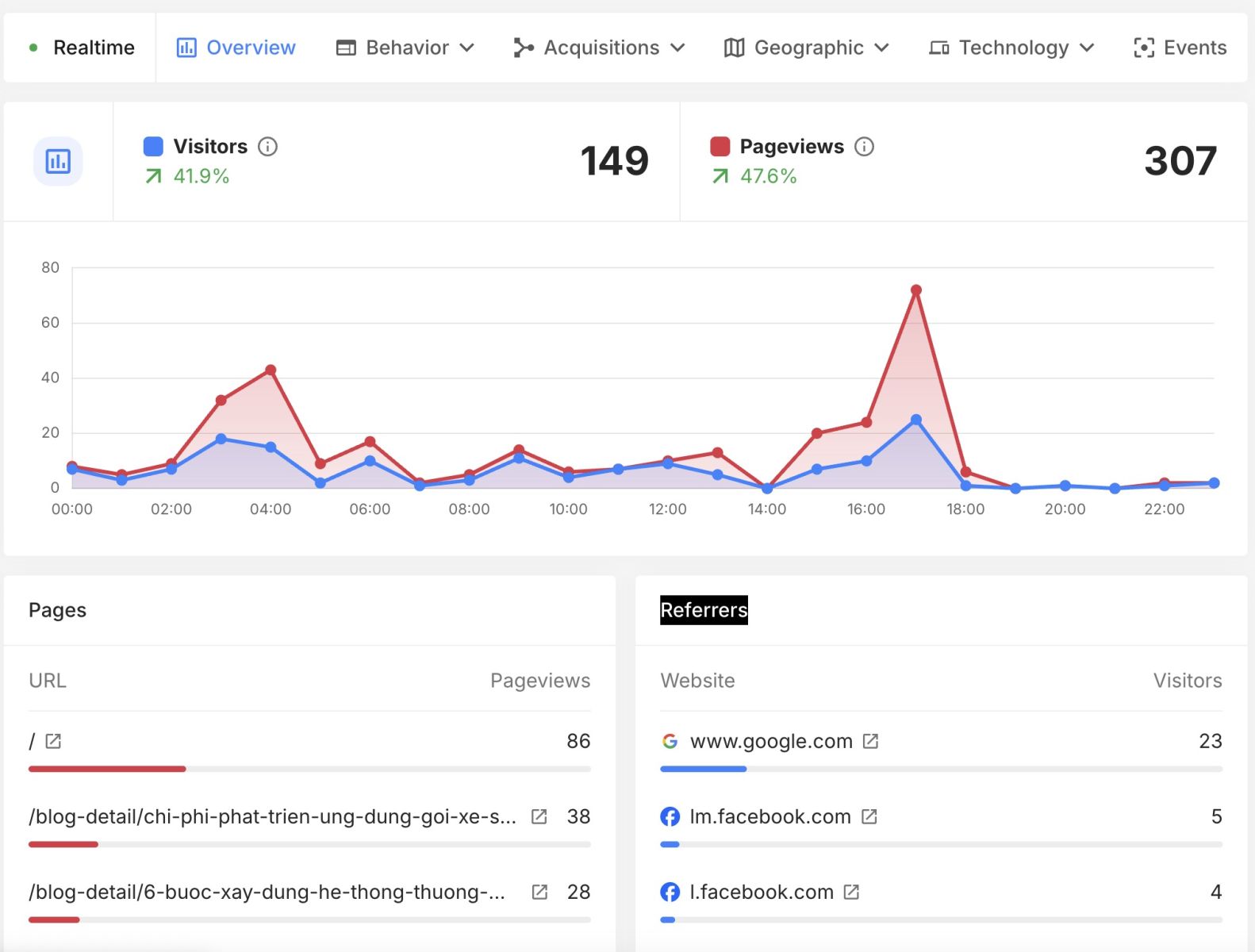Open the Events tab
This screenshot has height=952, width=1255.
(x=1180, y=48)
